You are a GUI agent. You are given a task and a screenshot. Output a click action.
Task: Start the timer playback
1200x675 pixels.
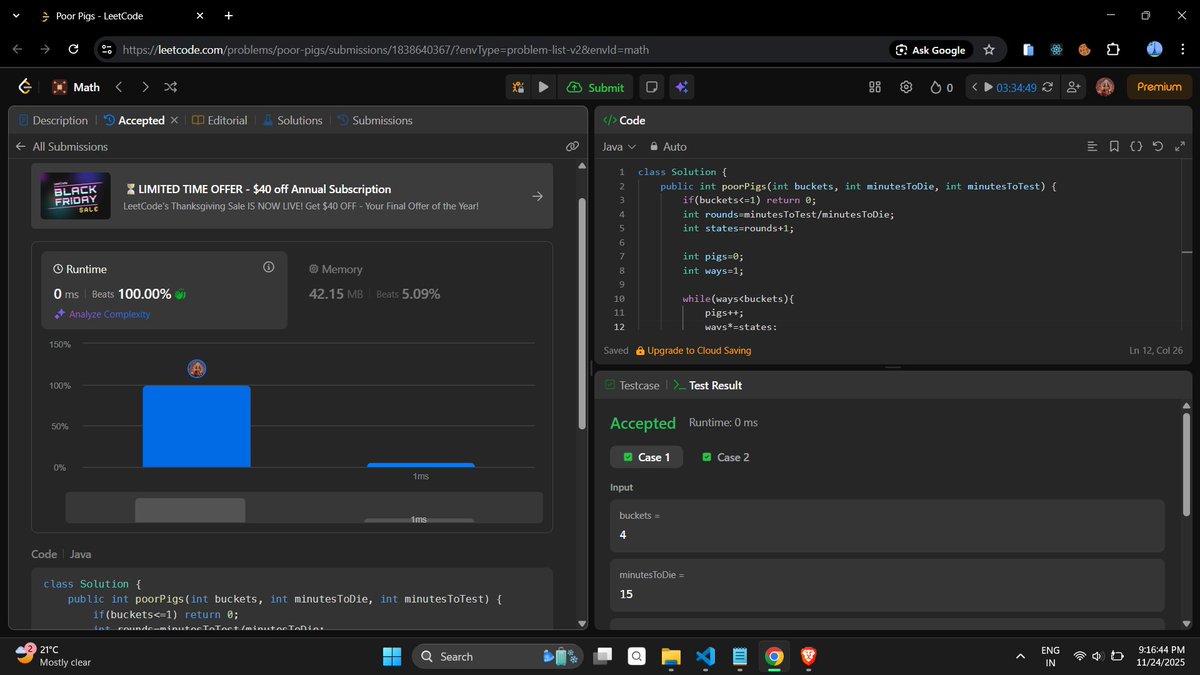pos(989,87)
